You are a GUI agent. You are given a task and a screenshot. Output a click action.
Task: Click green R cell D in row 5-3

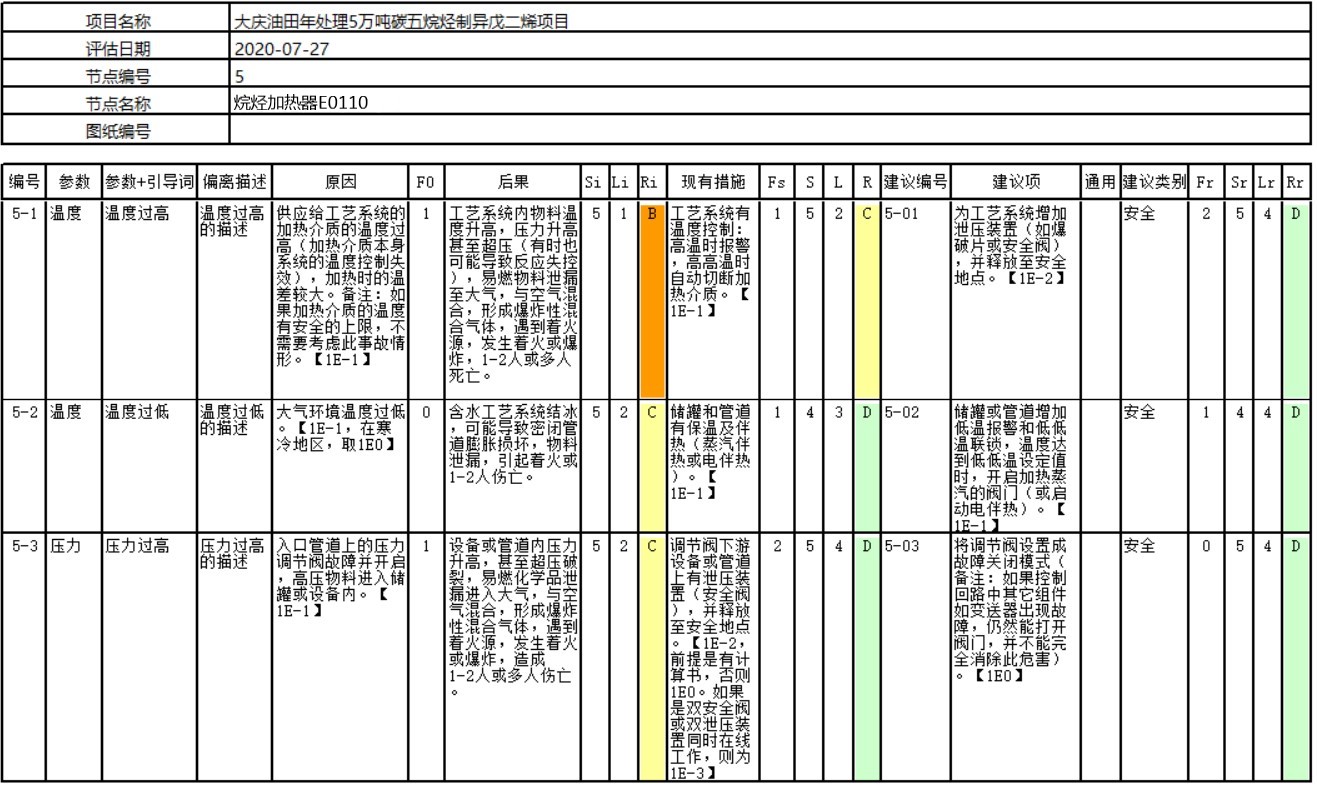point(867,659)
